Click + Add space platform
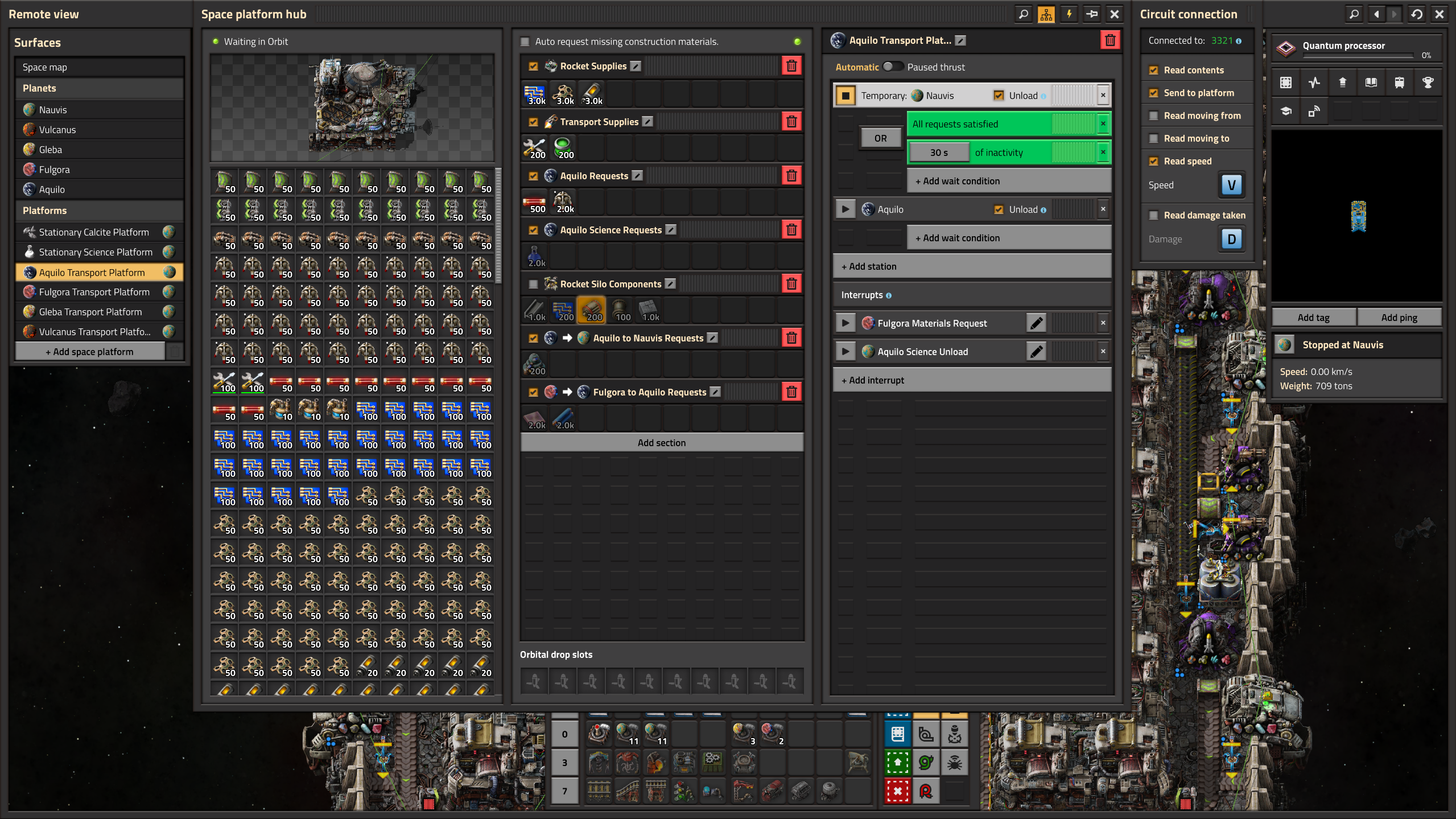The width and height of the screenshot is (1456, 819). click(x=89, y=351)
